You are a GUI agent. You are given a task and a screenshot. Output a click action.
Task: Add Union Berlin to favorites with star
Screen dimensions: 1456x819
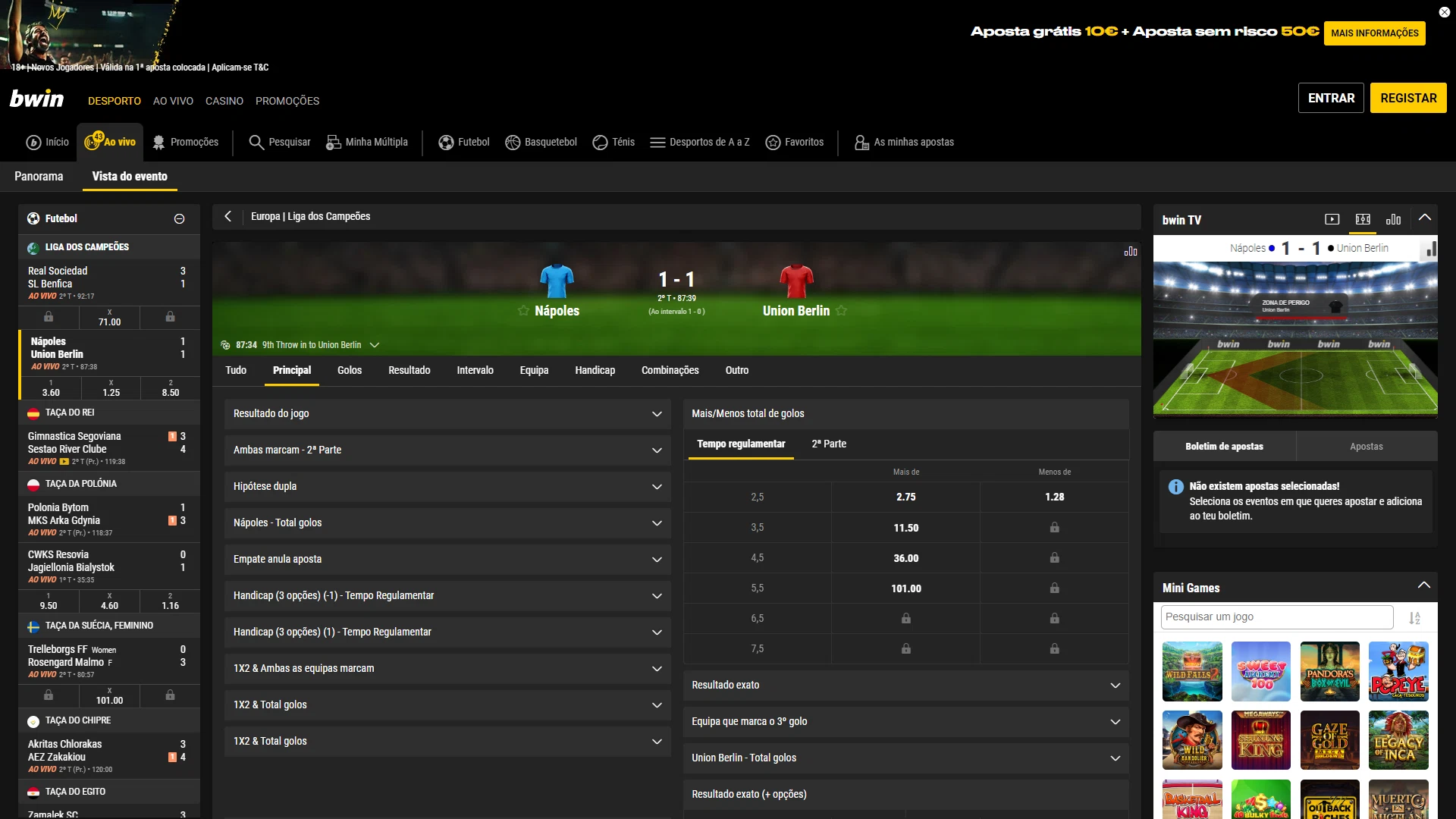pos(841,311)
